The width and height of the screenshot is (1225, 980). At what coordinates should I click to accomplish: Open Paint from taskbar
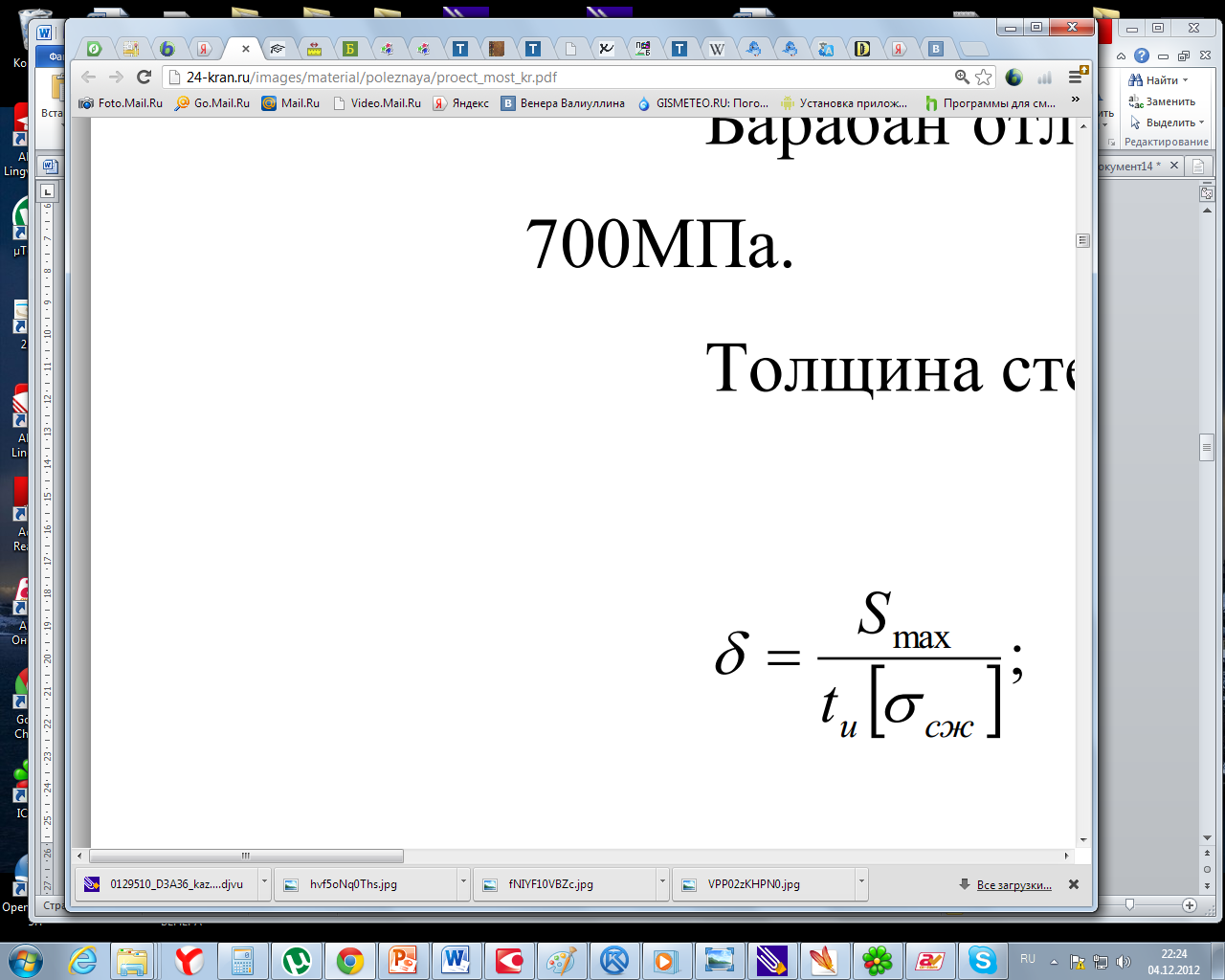click(x=561, y=960)
